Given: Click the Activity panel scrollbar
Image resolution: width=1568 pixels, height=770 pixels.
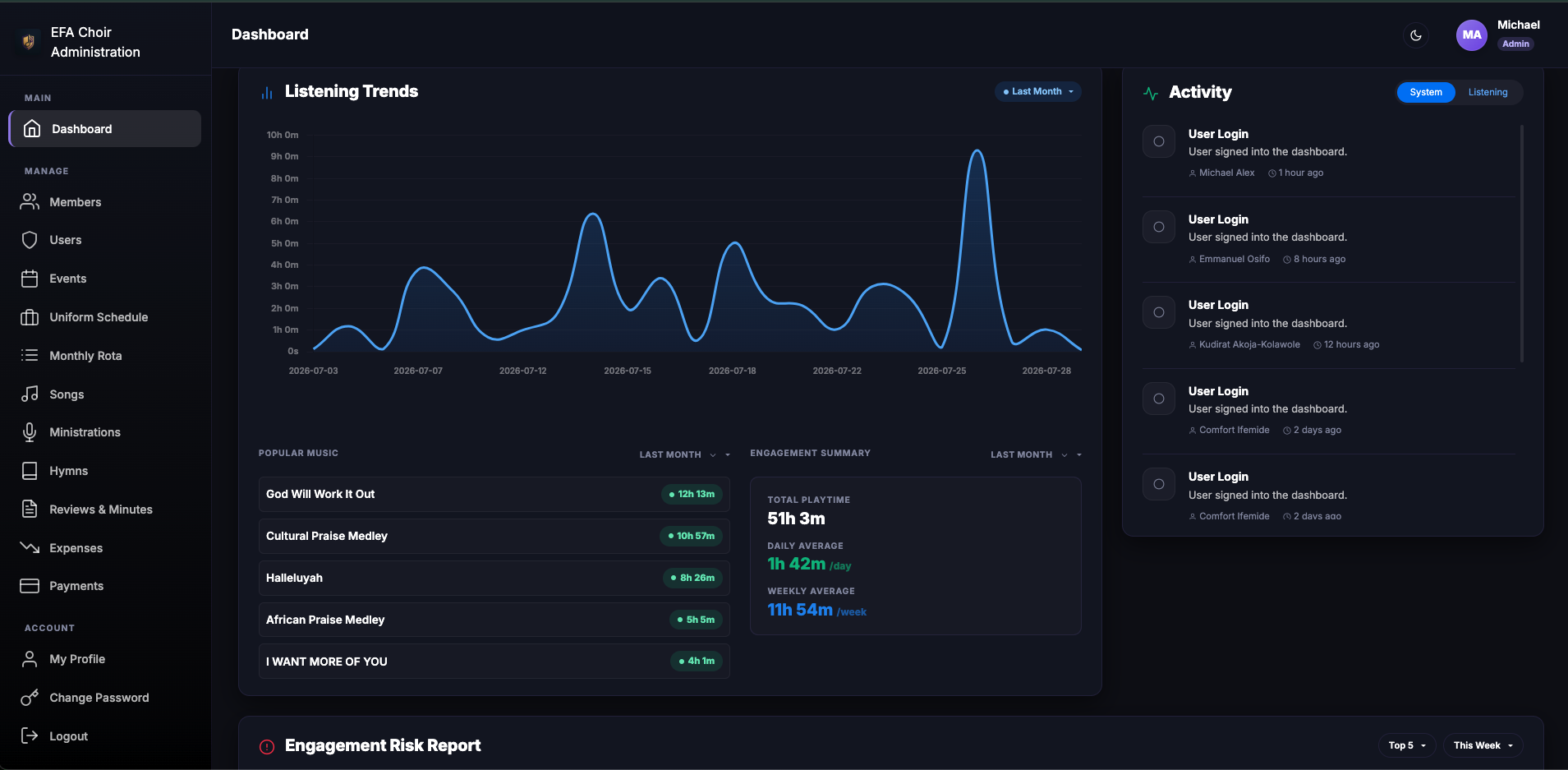Looking at the screenshot, I should pyautogui.click(x=1522, y=243).
